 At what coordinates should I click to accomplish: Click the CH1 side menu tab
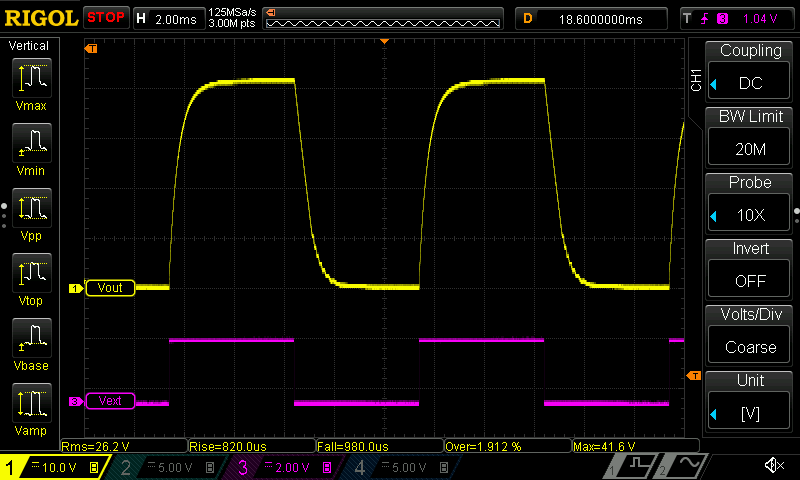click(x=696, y=81)
